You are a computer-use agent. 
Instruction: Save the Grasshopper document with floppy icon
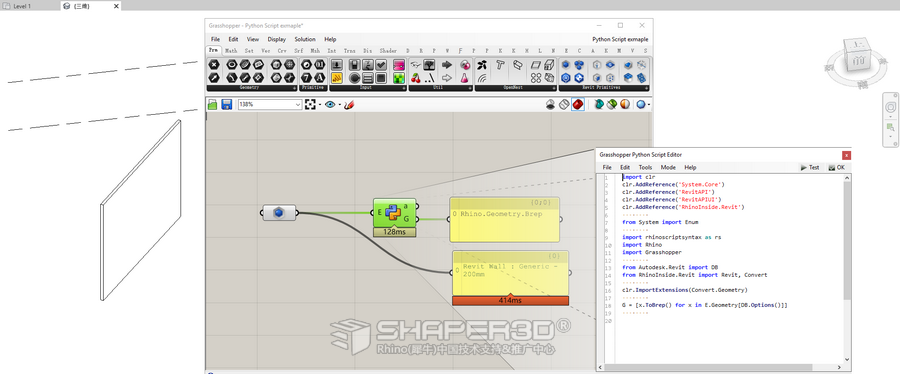[x=226, y=104]
